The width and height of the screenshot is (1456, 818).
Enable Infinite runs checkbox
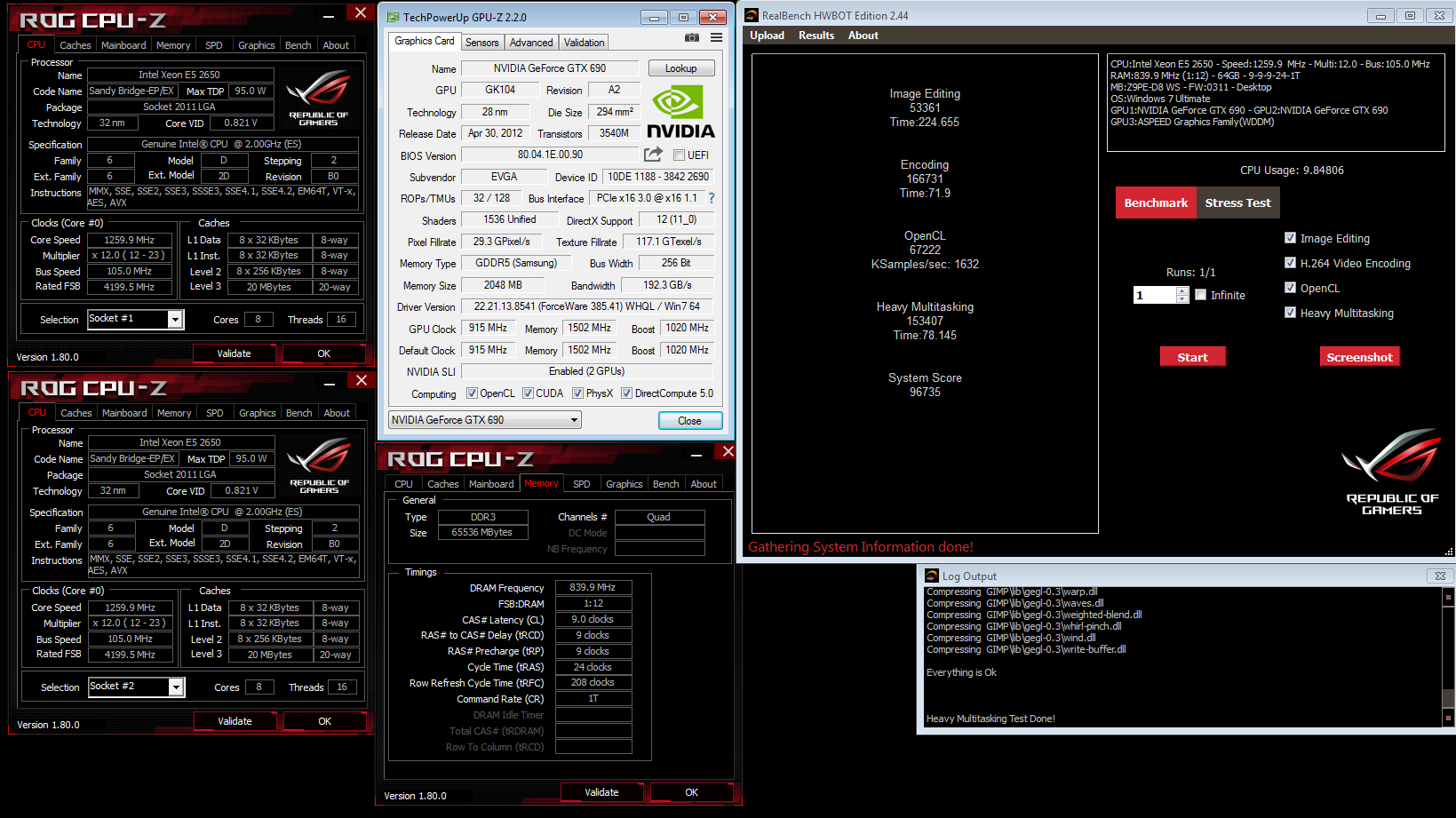pyautogui.click(x=1200, y=295)
